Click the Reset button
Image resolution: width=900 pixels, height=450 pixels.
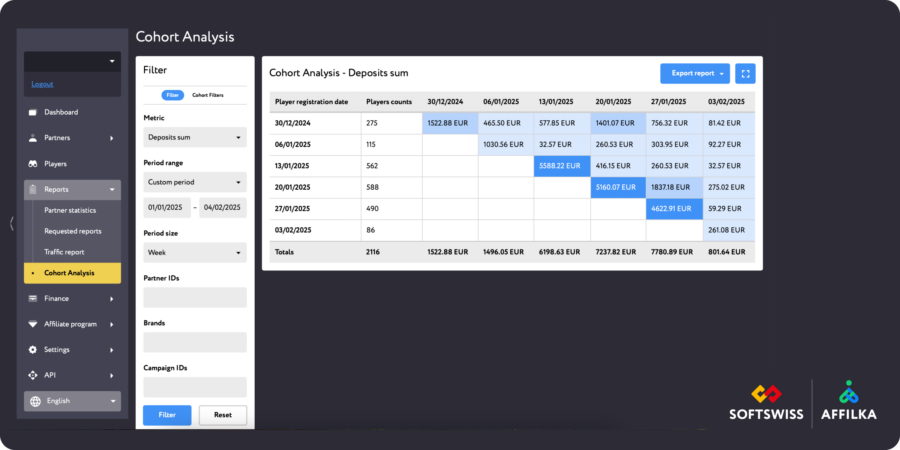click(x=222, y=415)
